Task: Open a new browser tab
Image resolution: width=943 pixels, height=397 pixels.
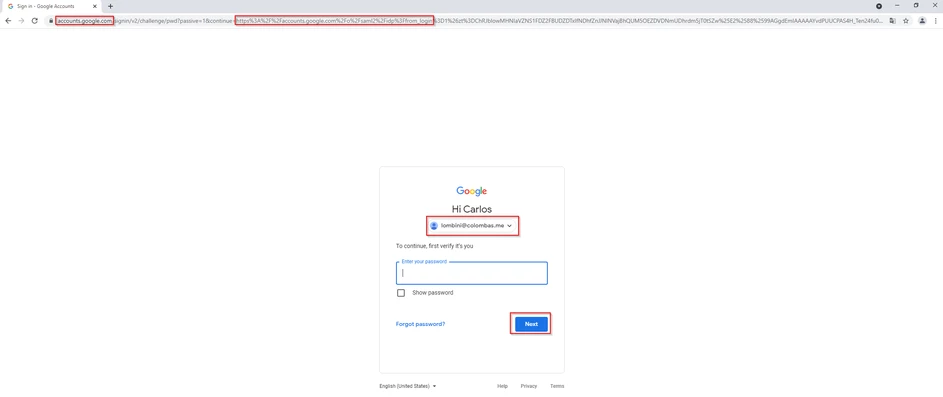Action: pyautogui.click(x=110, y=6)
